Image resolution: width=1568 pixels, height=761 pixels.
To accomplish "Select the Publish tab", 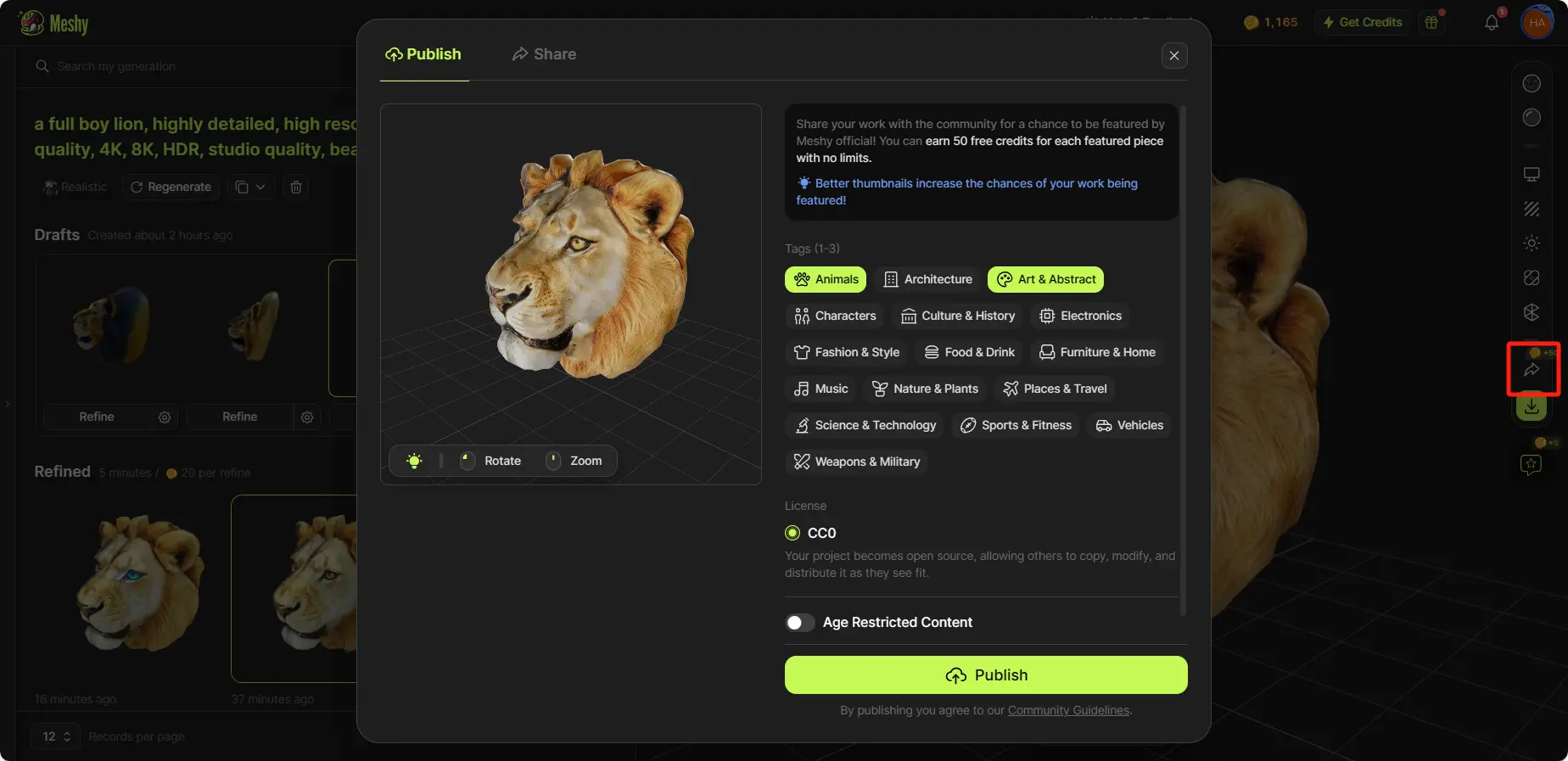I will point(423,54).
